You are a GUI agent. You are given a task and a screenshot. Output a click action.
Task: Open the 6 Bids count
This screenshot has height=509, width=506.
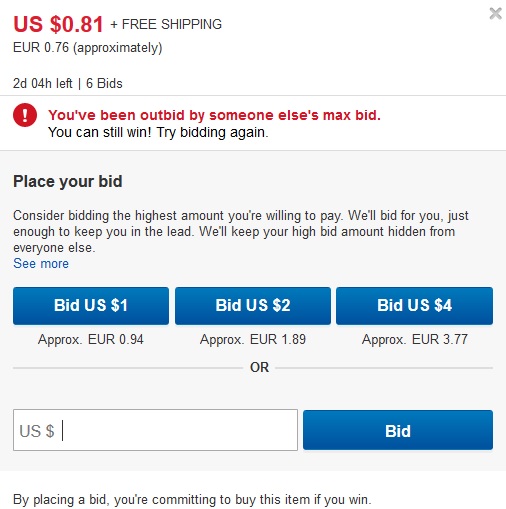(104, 83)
